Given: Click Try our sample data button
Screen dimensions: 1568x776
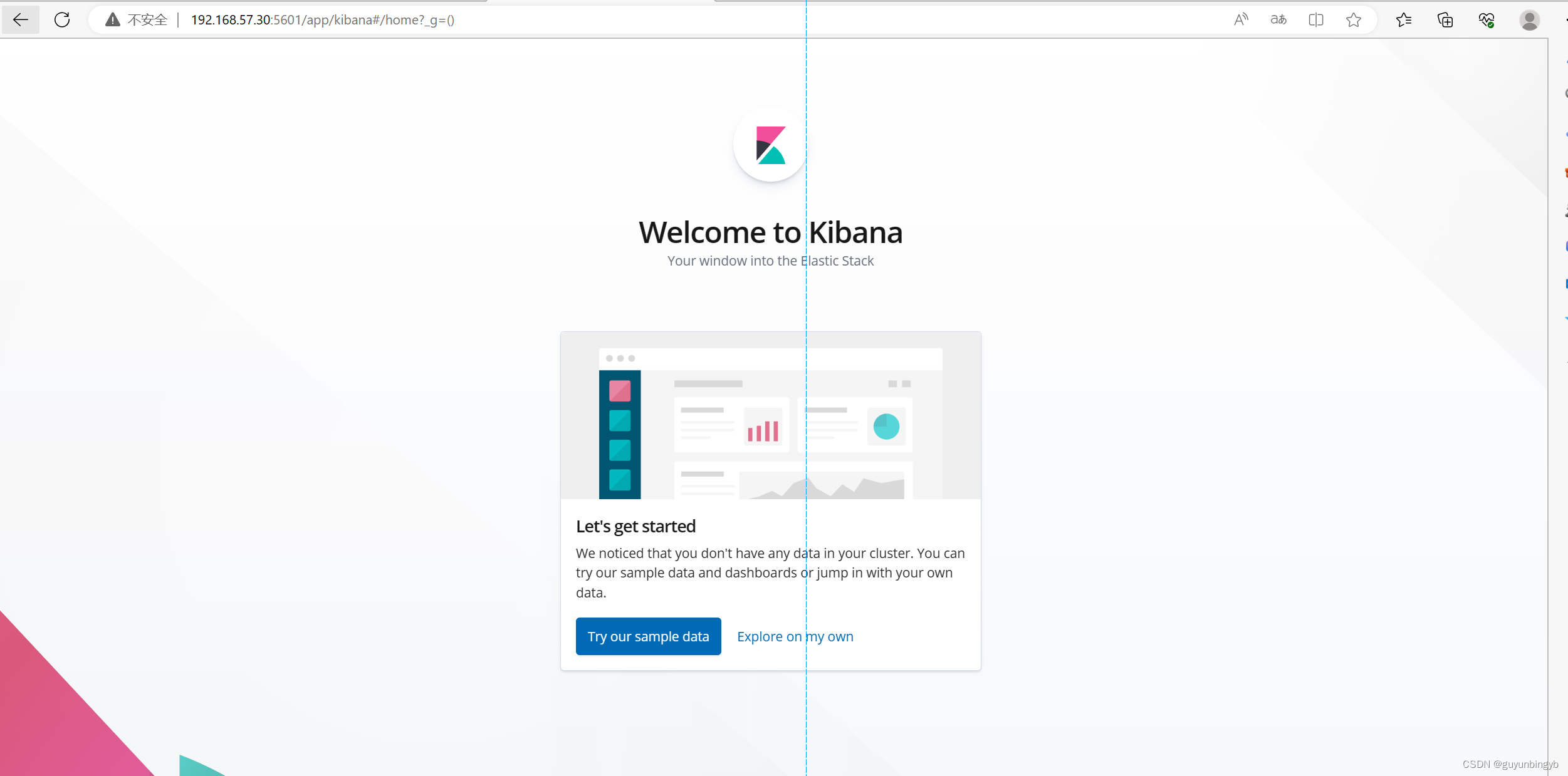Looking at the screenshot, I should 648,636.
